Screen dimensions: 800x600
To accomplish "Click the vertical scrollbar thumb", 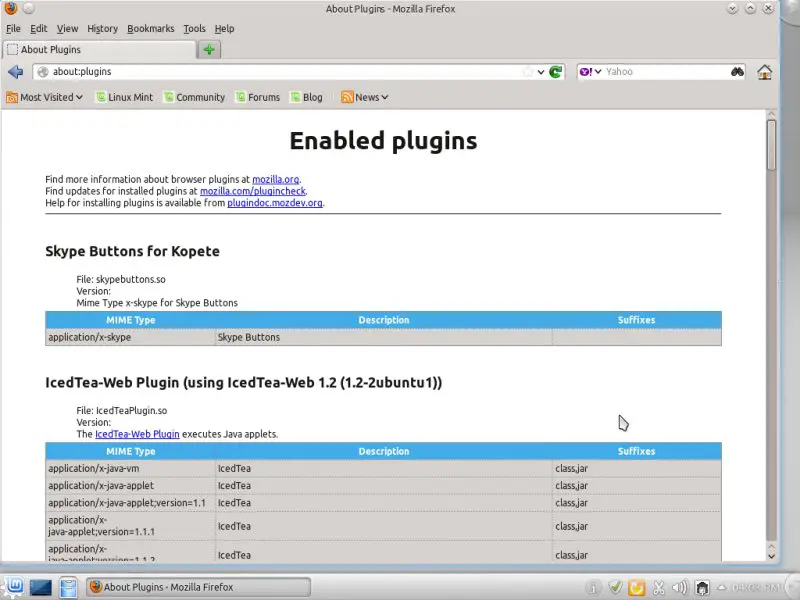I will [x=771, y=145].
